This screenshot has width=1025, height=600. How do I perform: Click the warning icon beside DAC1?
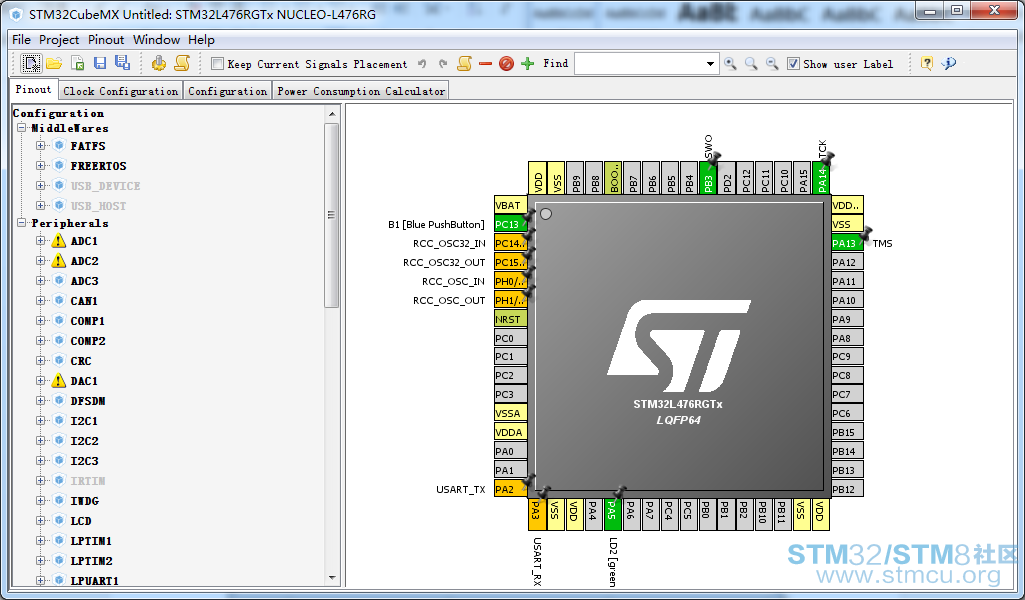pyautogui.click(x=59, y=380)
